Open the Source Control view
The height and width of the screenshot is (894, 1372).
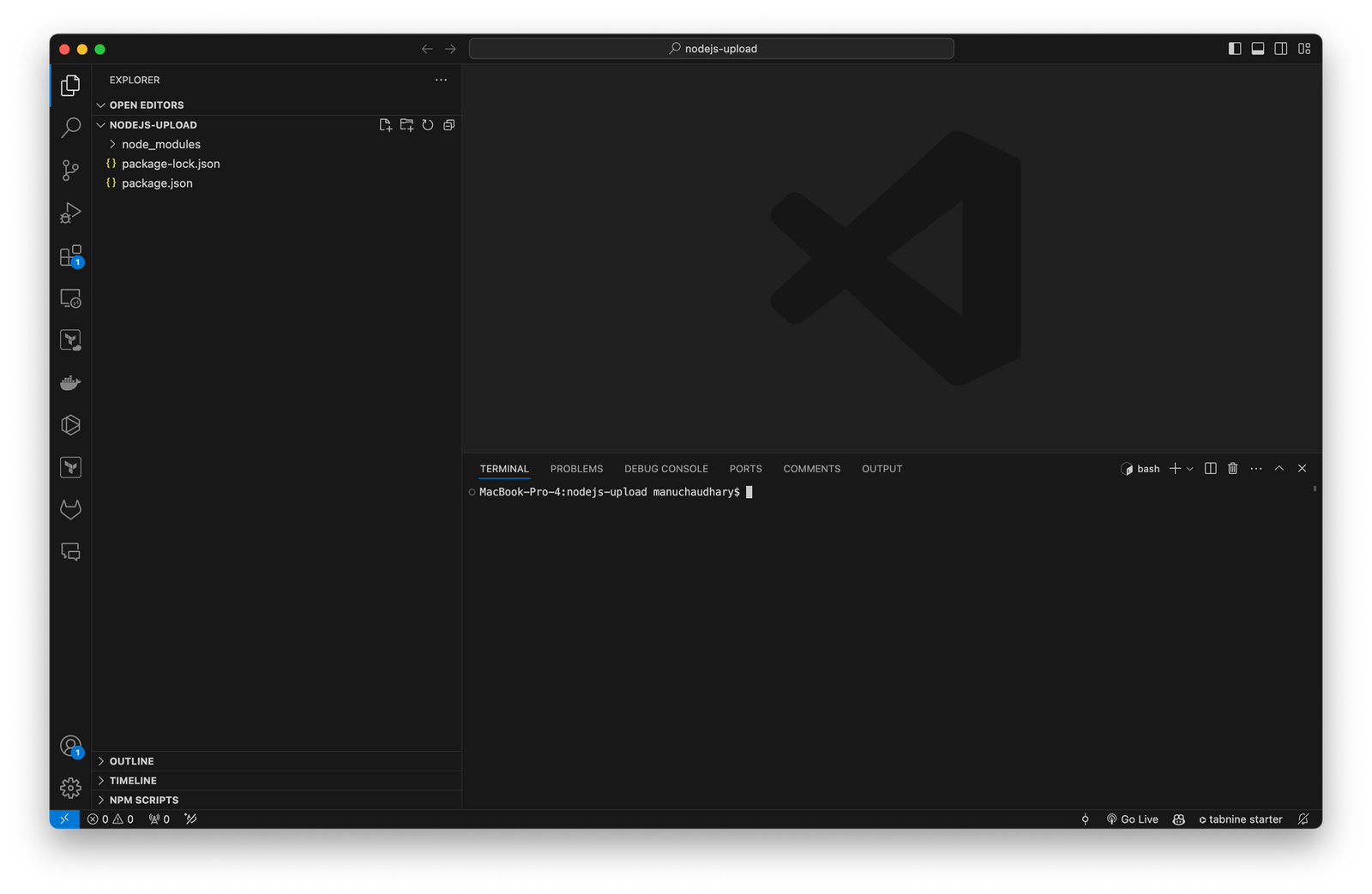tap(70, 170)
